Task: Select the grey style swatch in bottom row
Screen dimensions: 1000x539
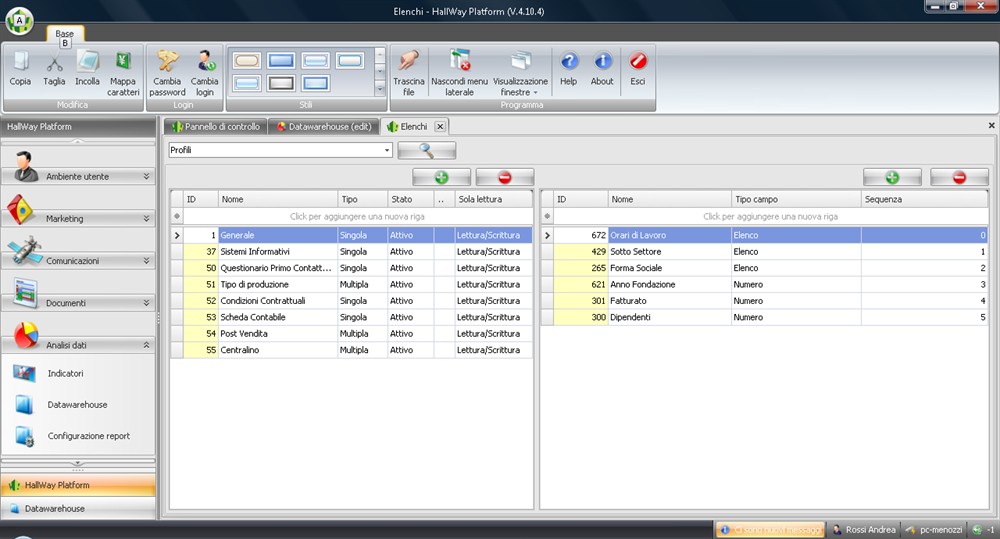Action: (281, 83)
